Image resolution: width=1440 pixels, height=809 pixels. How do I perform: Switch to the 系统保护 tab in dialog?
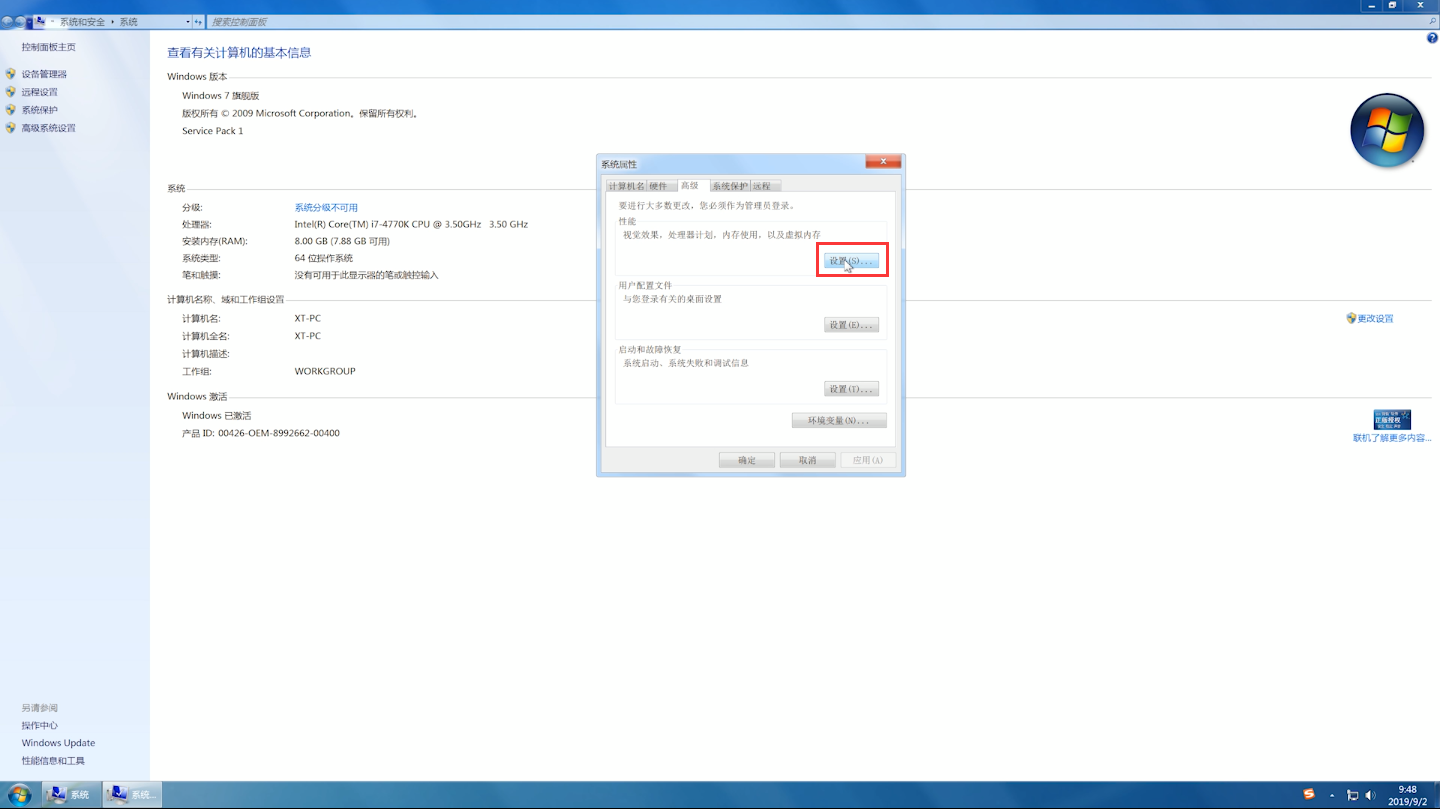[x=730, y=186]
